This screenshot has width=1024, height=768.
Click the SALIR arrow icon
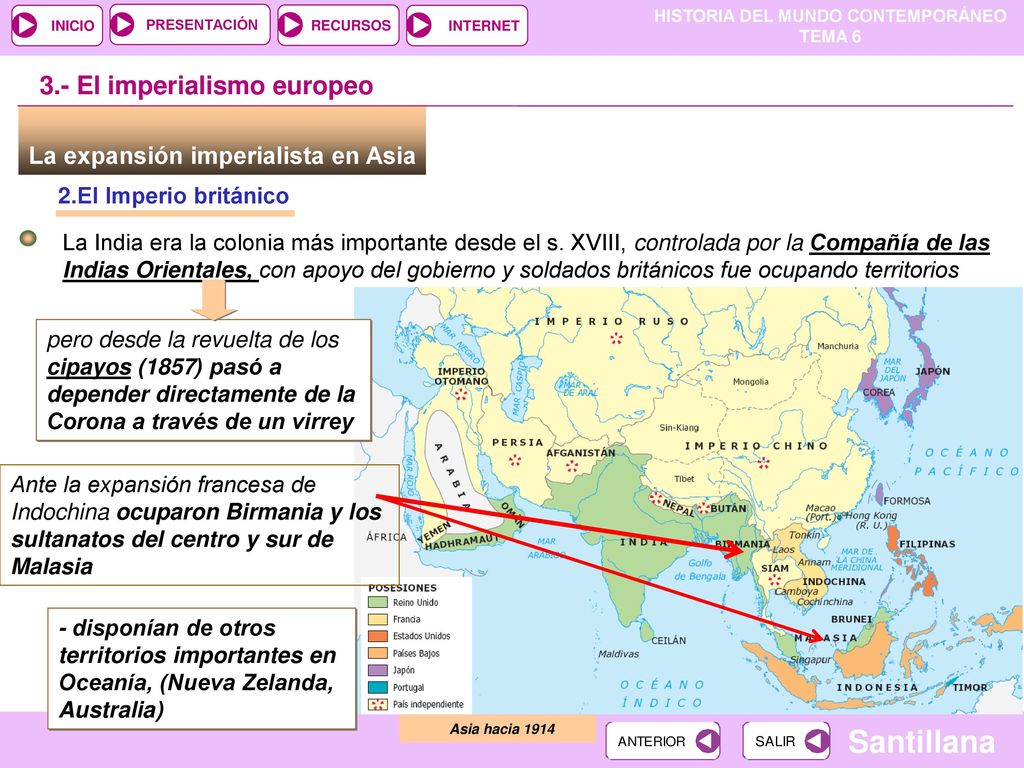coord(816,741)
